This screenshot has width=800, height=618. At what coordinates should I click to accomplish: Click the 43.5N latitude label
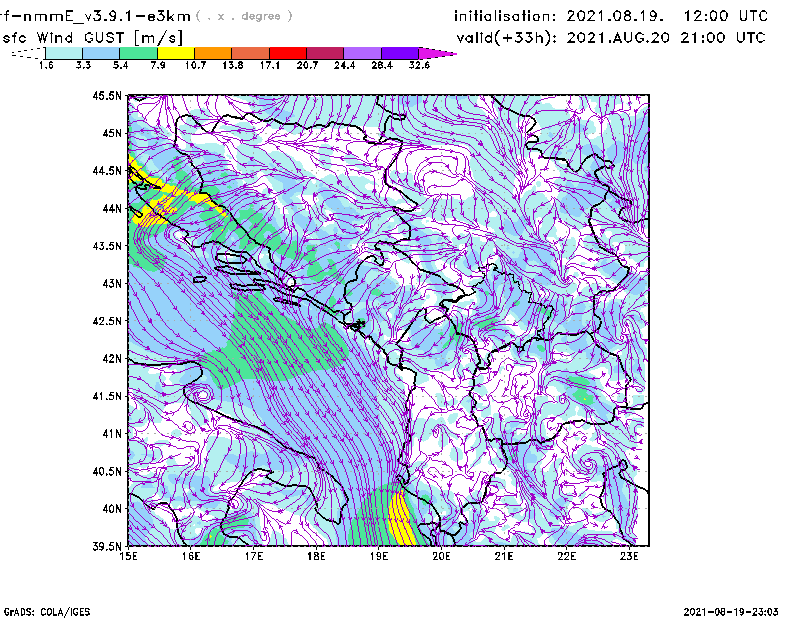(x=107, y=245)
